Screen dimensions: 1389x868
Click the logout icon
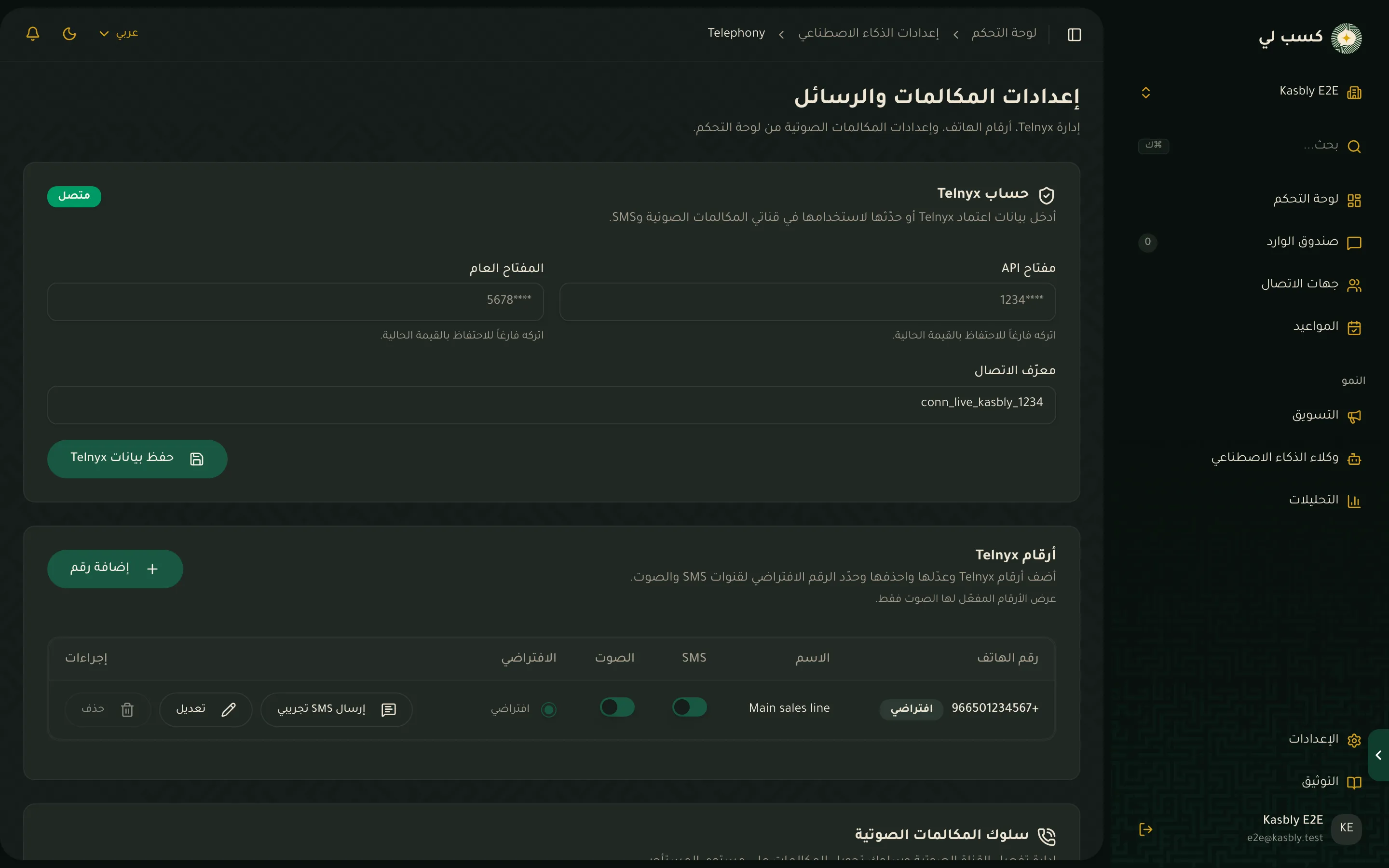[x=1145, y=829]
